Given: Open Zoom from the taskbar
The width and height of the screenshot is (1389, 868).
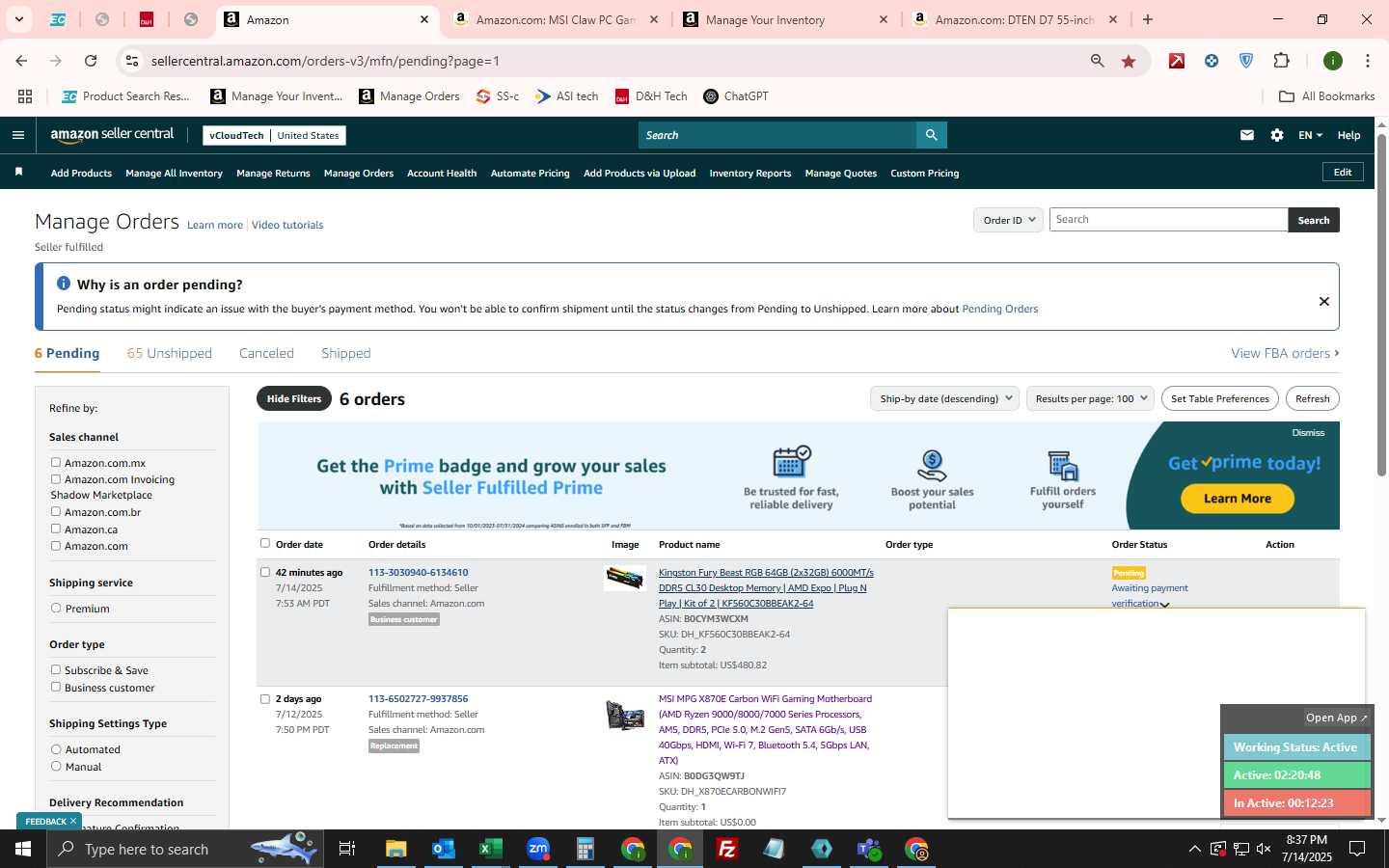Looking at the screenshot, I should pyautogui.click(x=538, y=849).
